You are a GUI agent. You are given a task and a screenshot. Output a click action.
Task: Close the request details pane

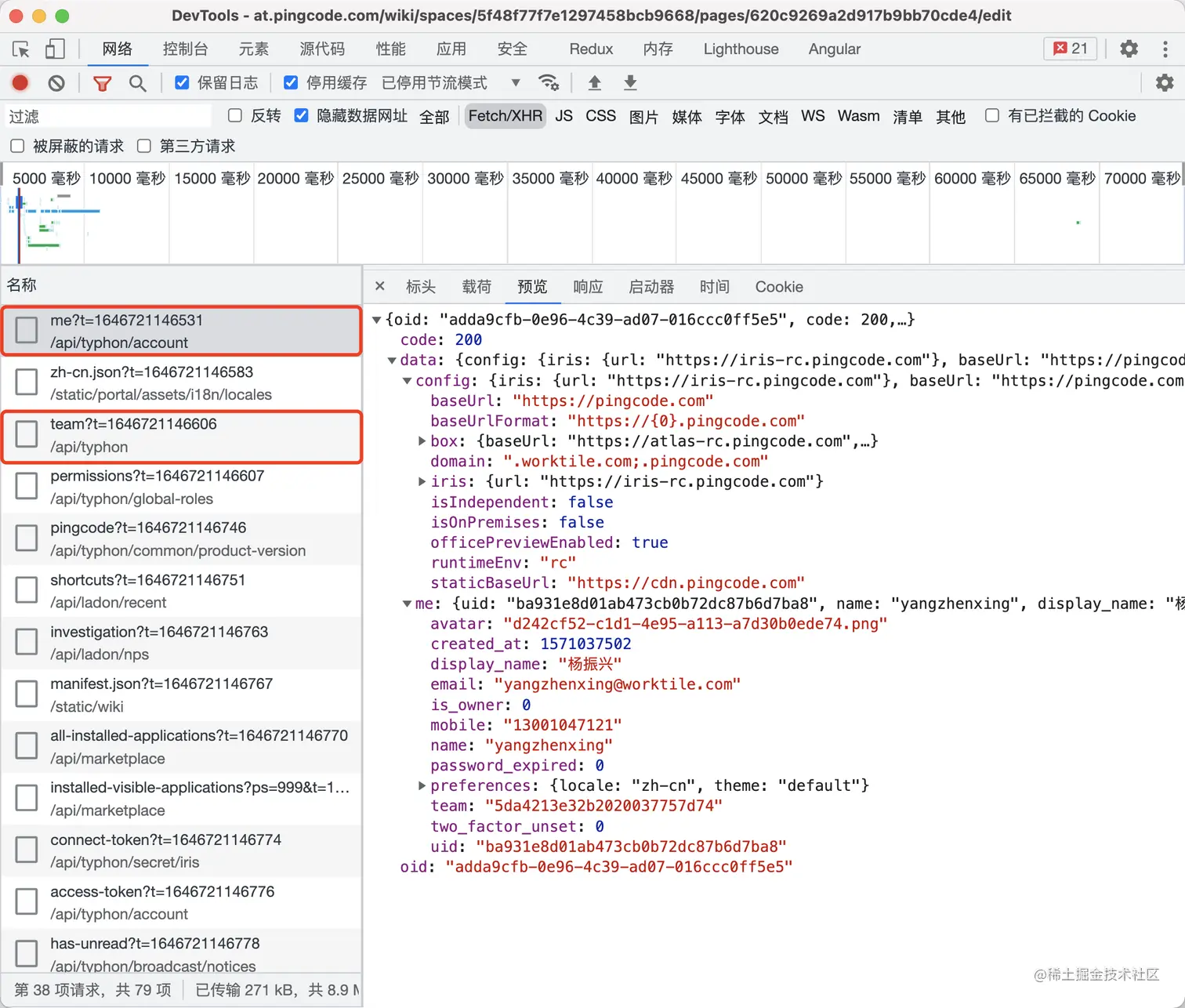pos(380,286)
